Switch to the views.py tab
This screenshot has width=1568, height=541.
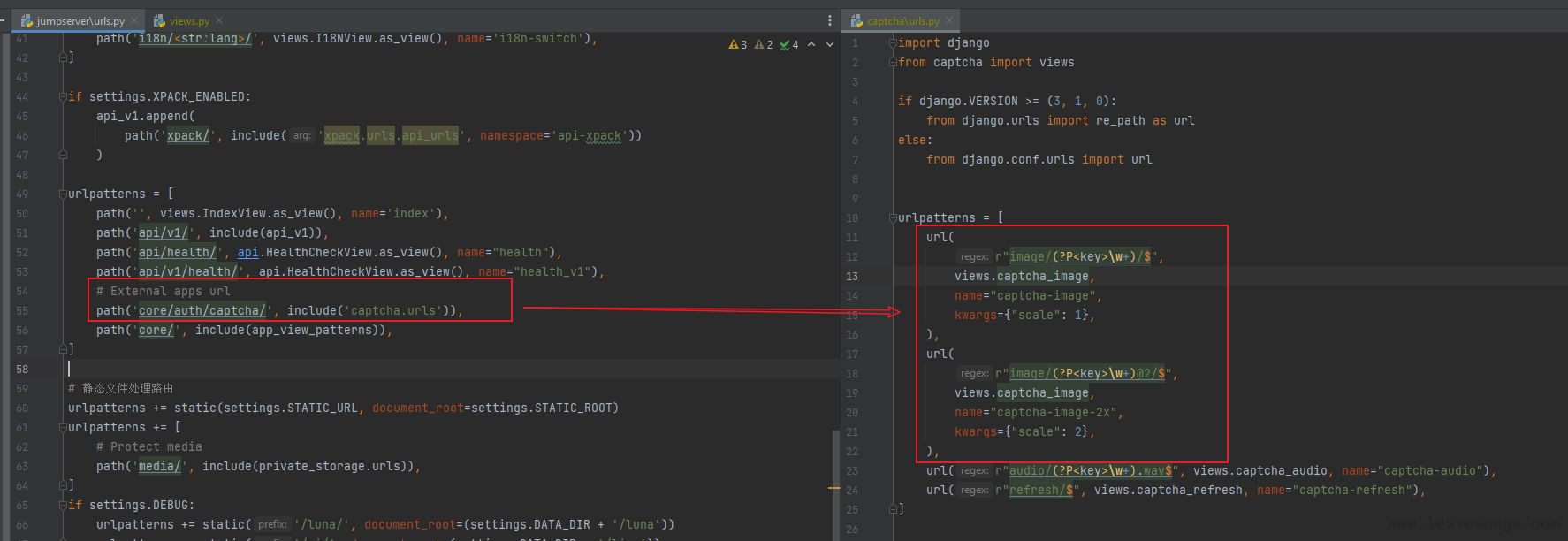(188, 20)
